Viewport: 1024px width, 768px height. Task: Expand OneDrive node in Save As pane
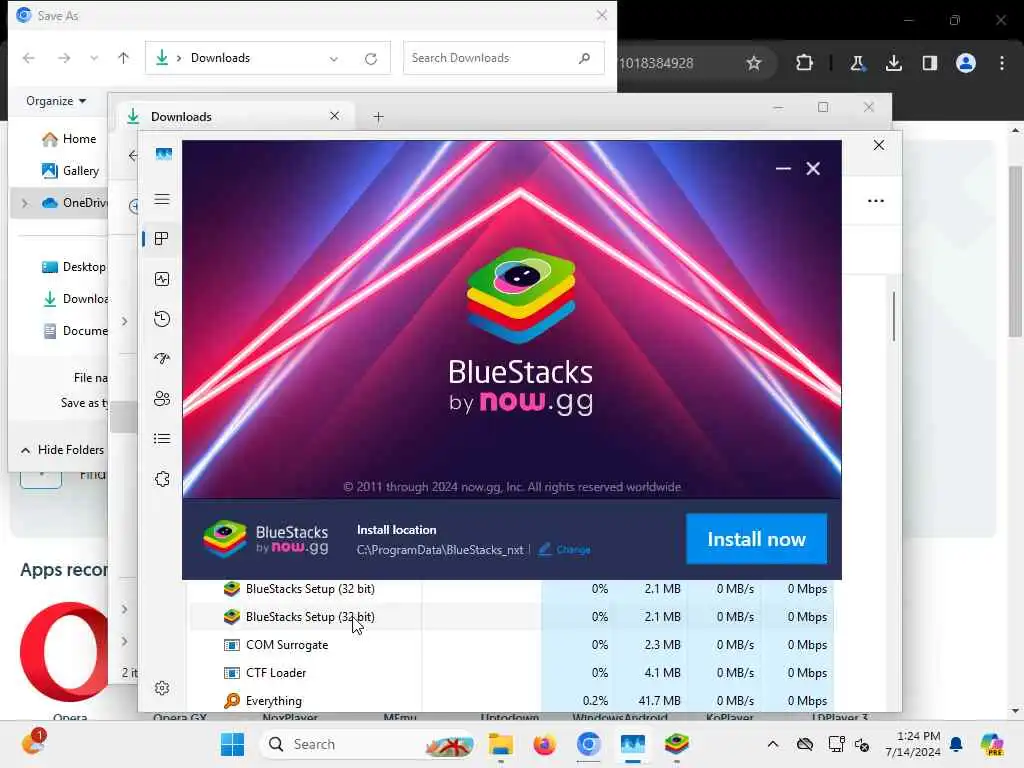(x=25, y=203)
